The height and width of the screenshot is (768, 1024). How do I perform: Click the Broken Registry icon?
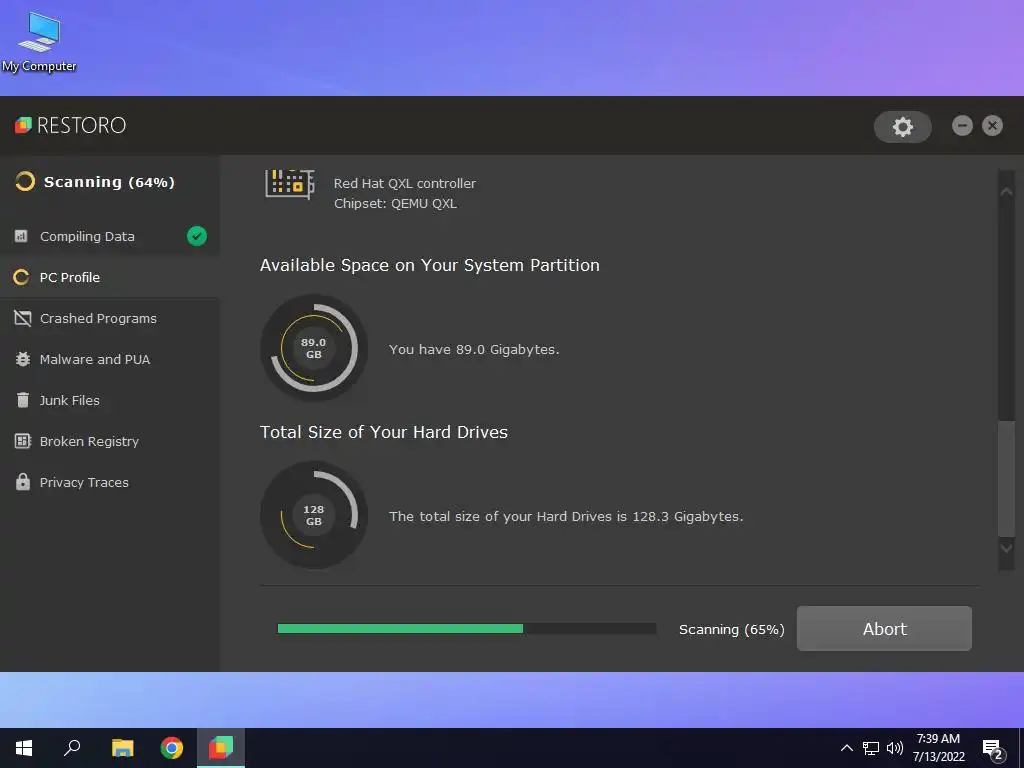[23, 441]
